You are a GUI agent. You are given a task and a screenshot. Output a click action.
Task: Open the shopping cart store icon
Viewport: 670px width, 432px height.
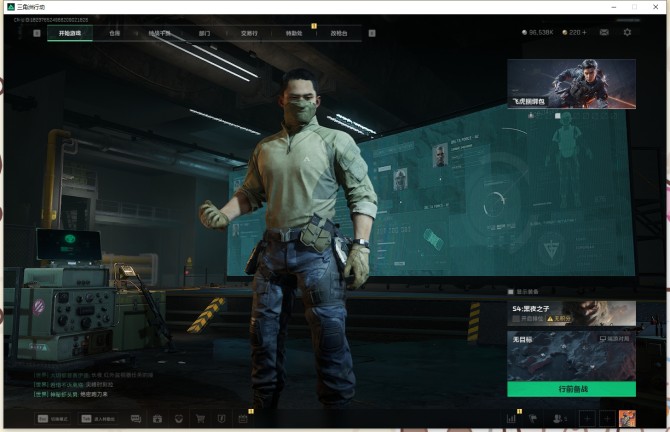tap(200, 419)
